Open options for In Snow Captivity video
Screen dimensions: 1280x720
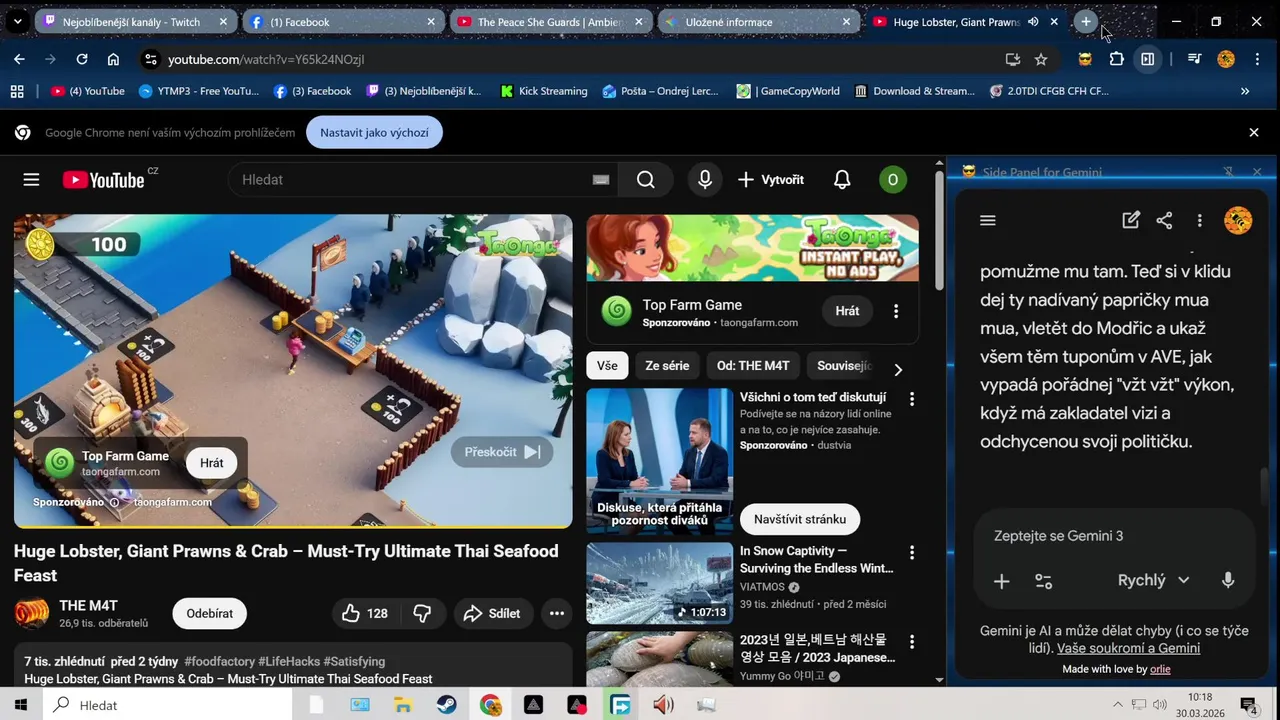[x=912, y=552]
